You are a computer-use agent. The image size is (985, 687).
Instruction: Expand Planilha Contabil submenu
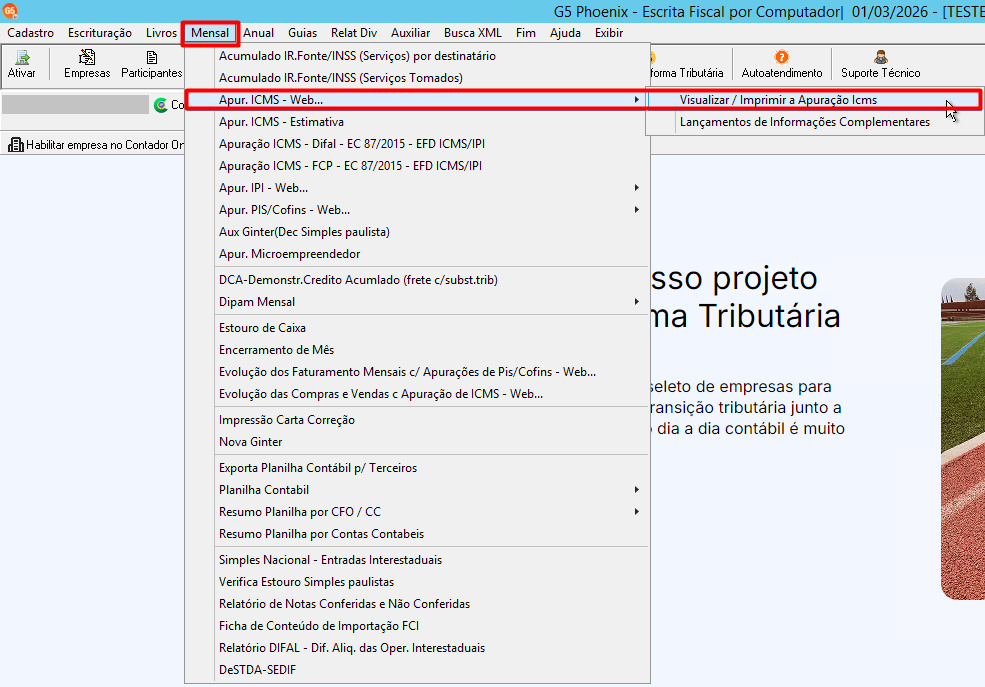(x=417, y=490)
